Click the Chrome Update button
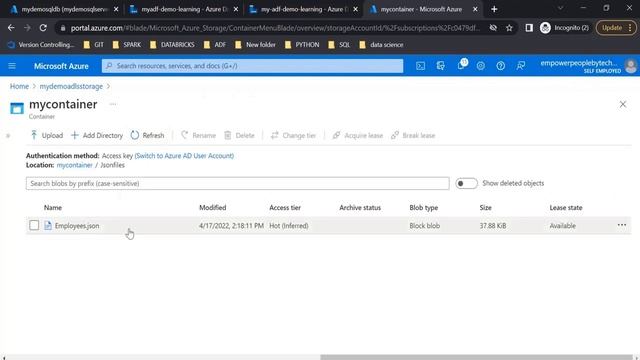 [616, 28]
